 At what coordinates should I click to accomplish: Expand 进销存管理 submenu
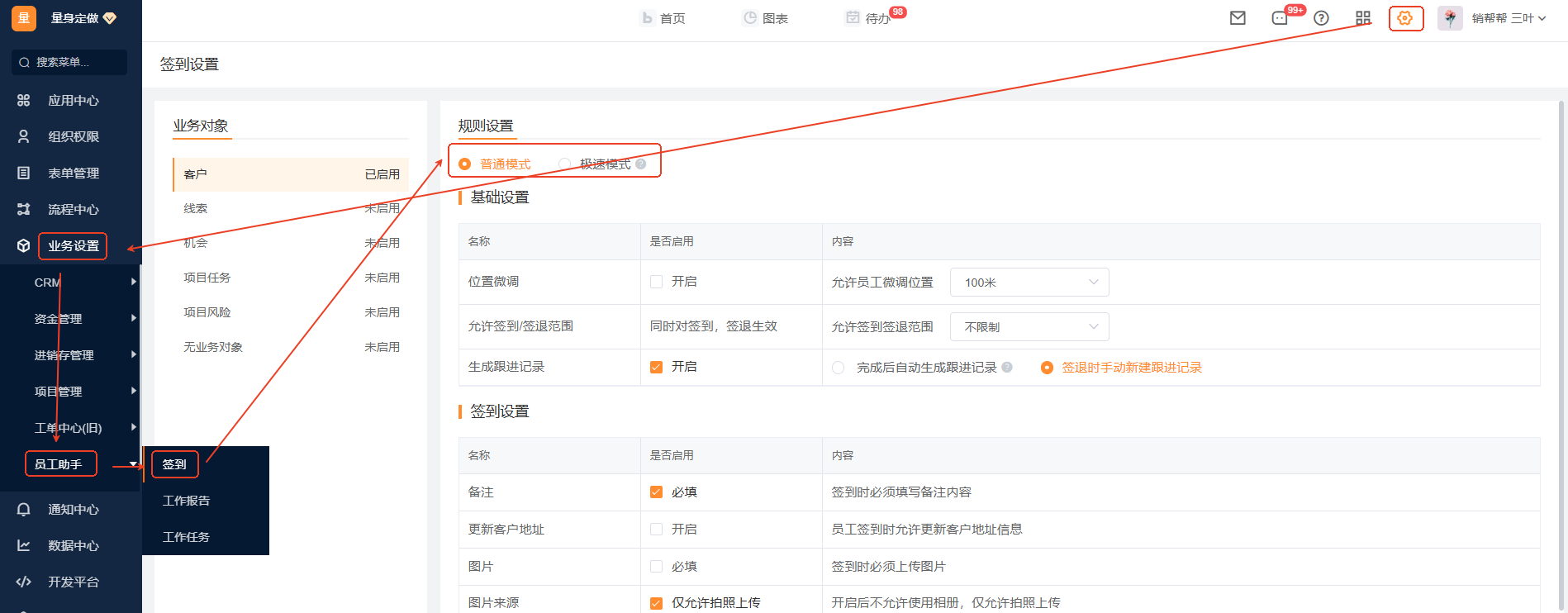(133, 354)
